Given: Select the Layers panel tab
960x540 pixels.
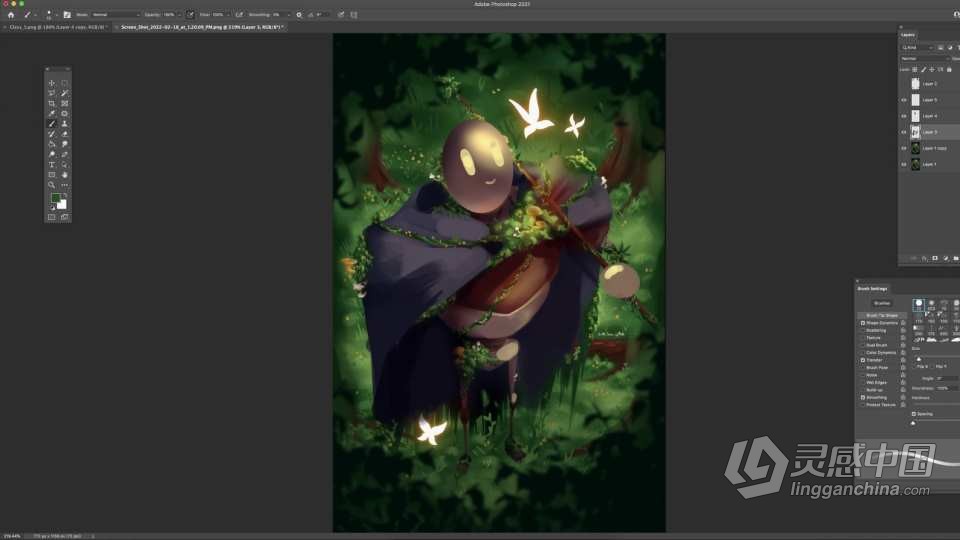Looking at the screenshot, I should (908, 35).
